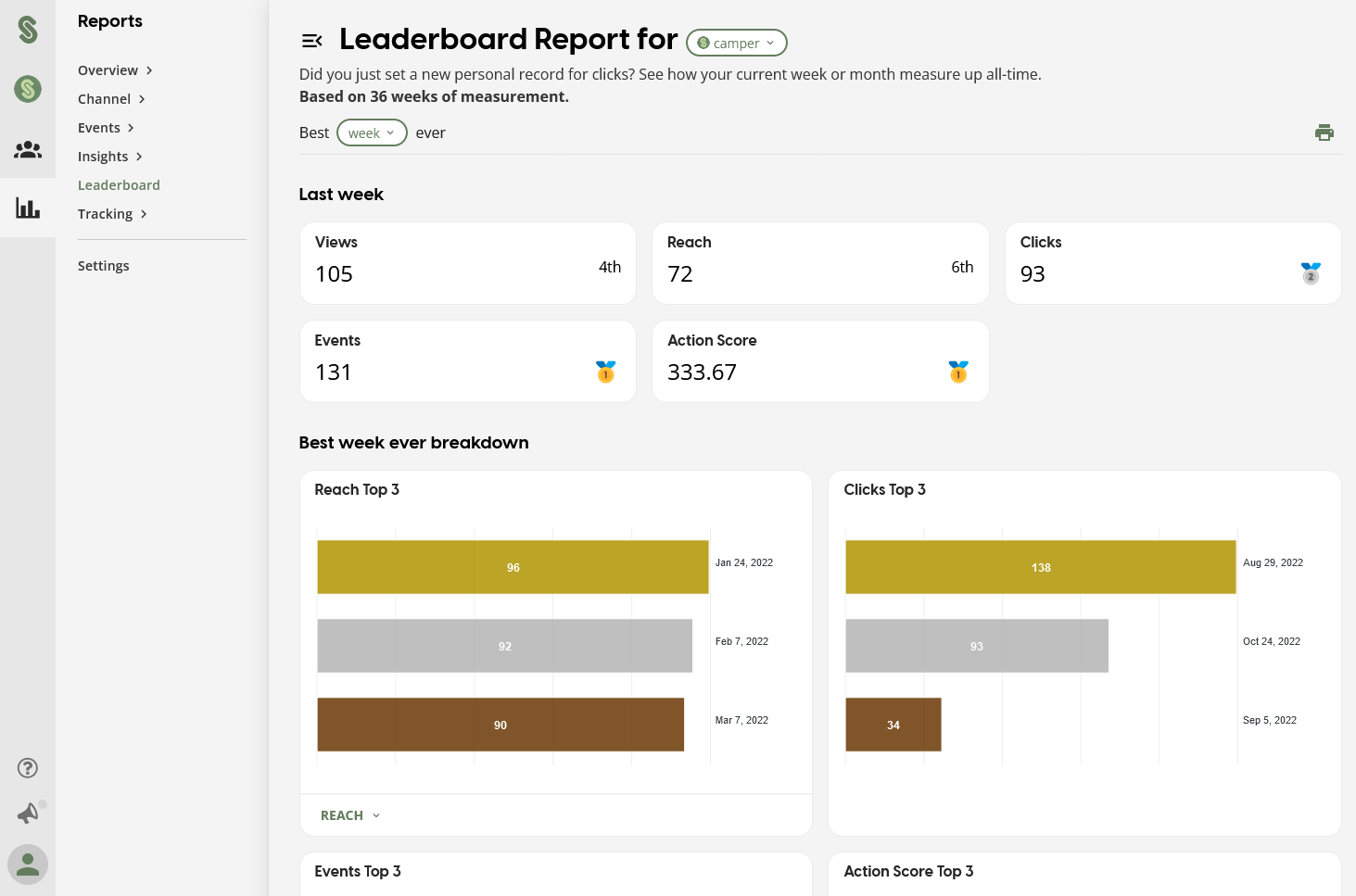The height and width of the screenshot is (896, 1356).
Task: Open the camper account dropdown
Action: pyautogui.click(x=736, y=43)
